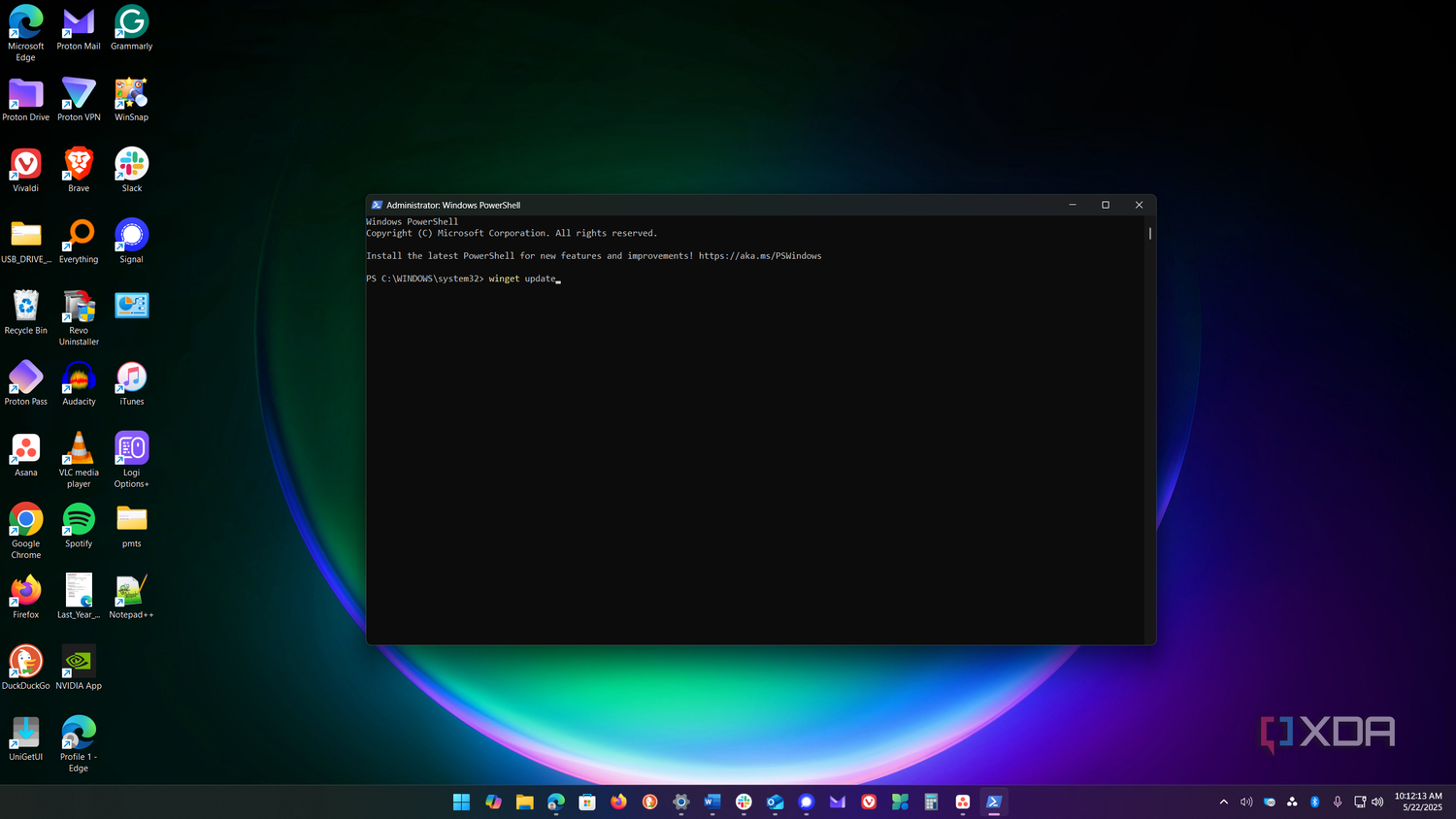Switch to Outlook in the taskbar
The height and width of the screenshot is (819, 1456).
tap(775, 802)
